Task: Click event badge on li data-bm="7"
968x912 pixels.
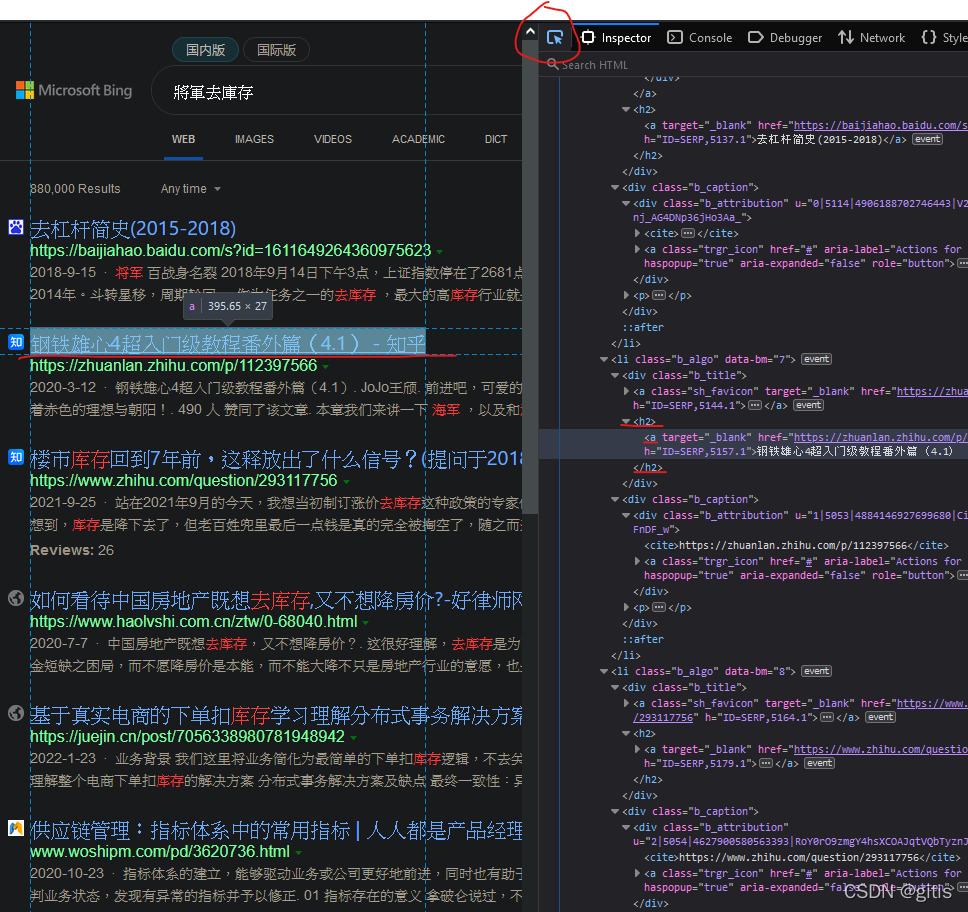Action: [x=816, y=359]
